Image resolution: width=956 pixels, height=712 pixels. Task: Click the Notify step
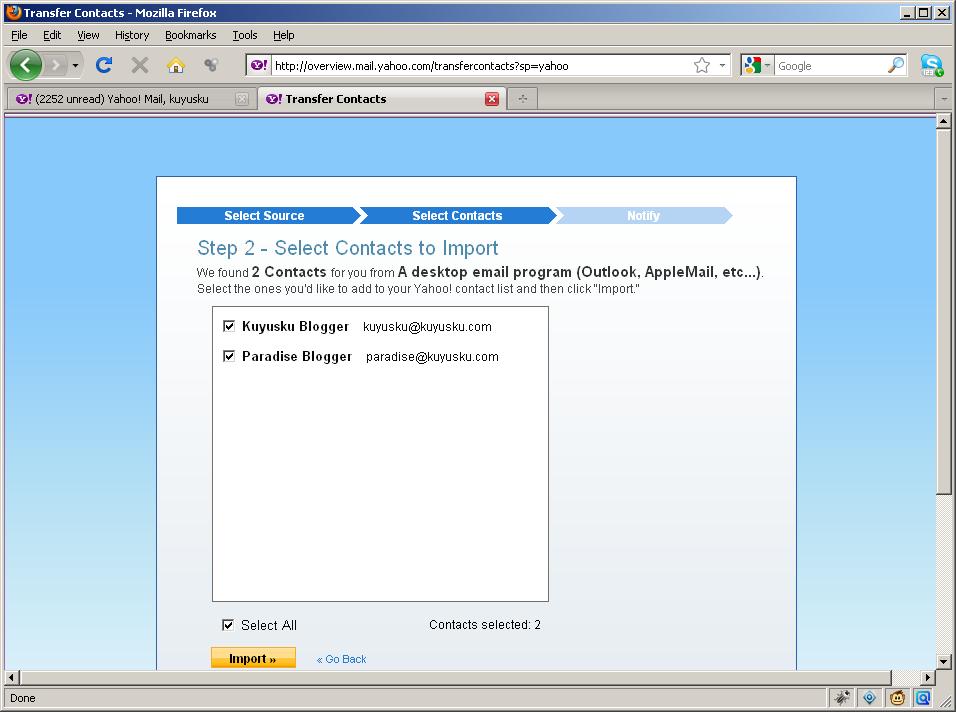(643, 216)
